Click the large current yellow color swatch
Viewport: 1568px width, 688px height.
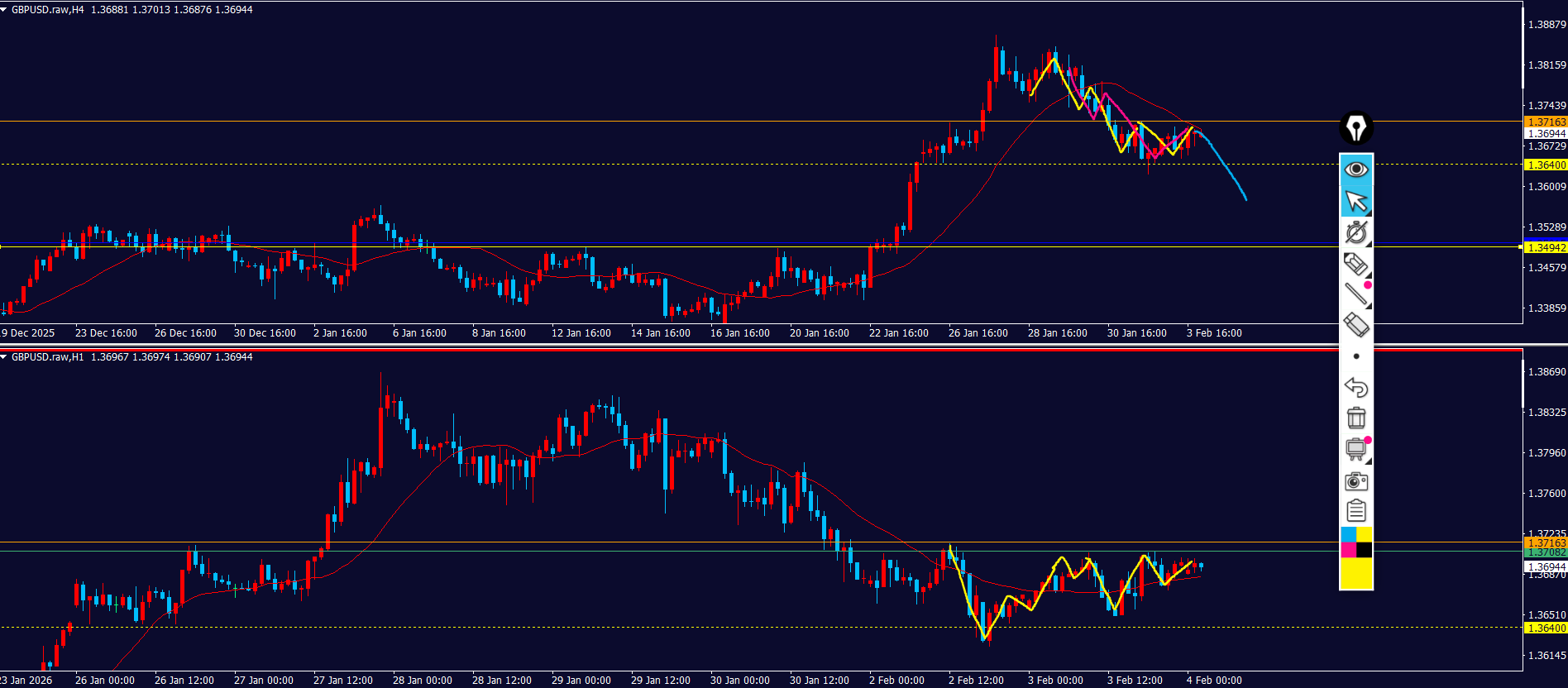pos(1356,573)
